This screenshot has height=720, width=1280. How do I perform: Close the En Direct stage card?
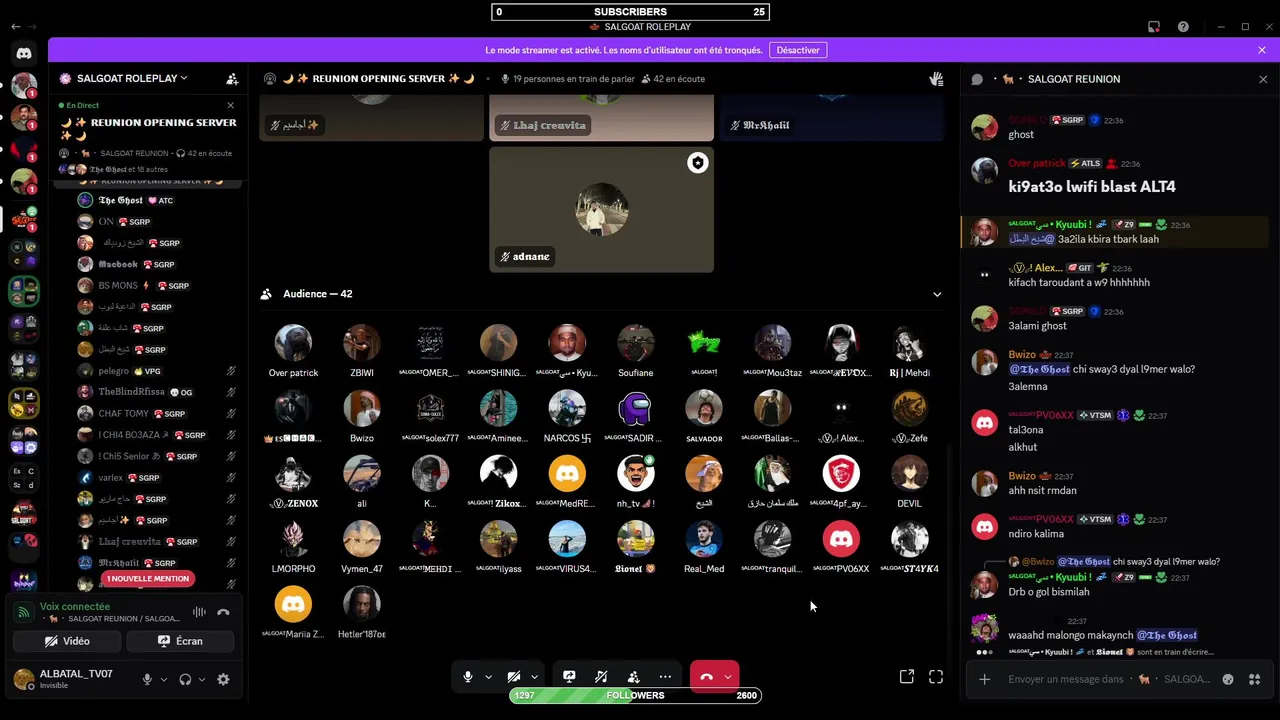pyautogui.click(x=231, y=105)
